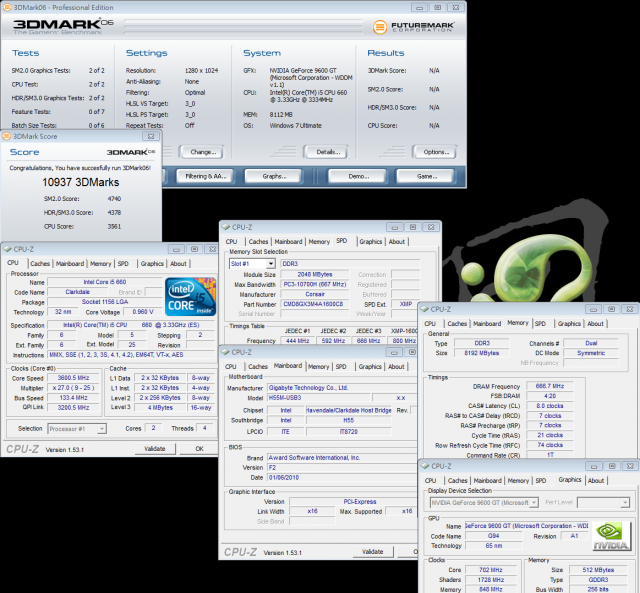This screenshot has height=593, width=640.
Task: Switch to the SPD tab in Memory window
Action: [x=540, y=324]
